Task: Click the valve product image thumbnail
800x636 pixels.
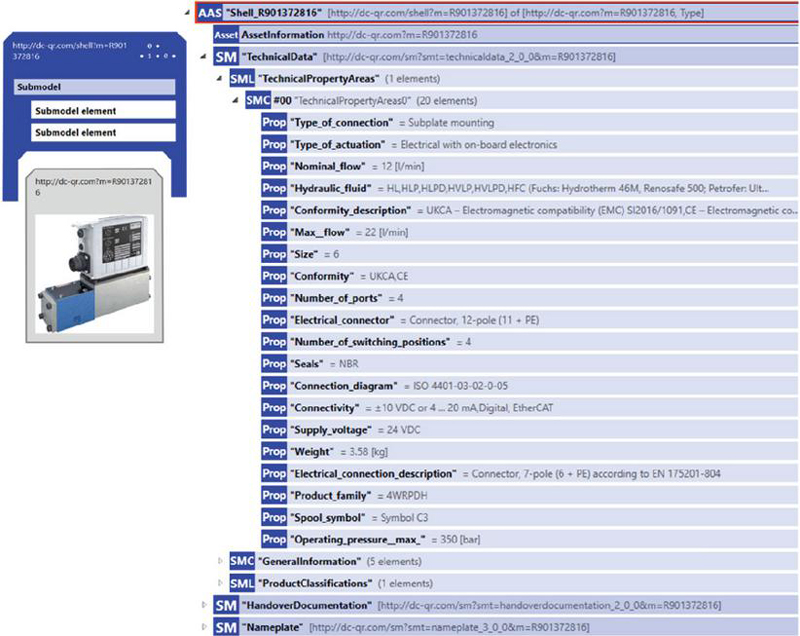Action: (94, 274)
